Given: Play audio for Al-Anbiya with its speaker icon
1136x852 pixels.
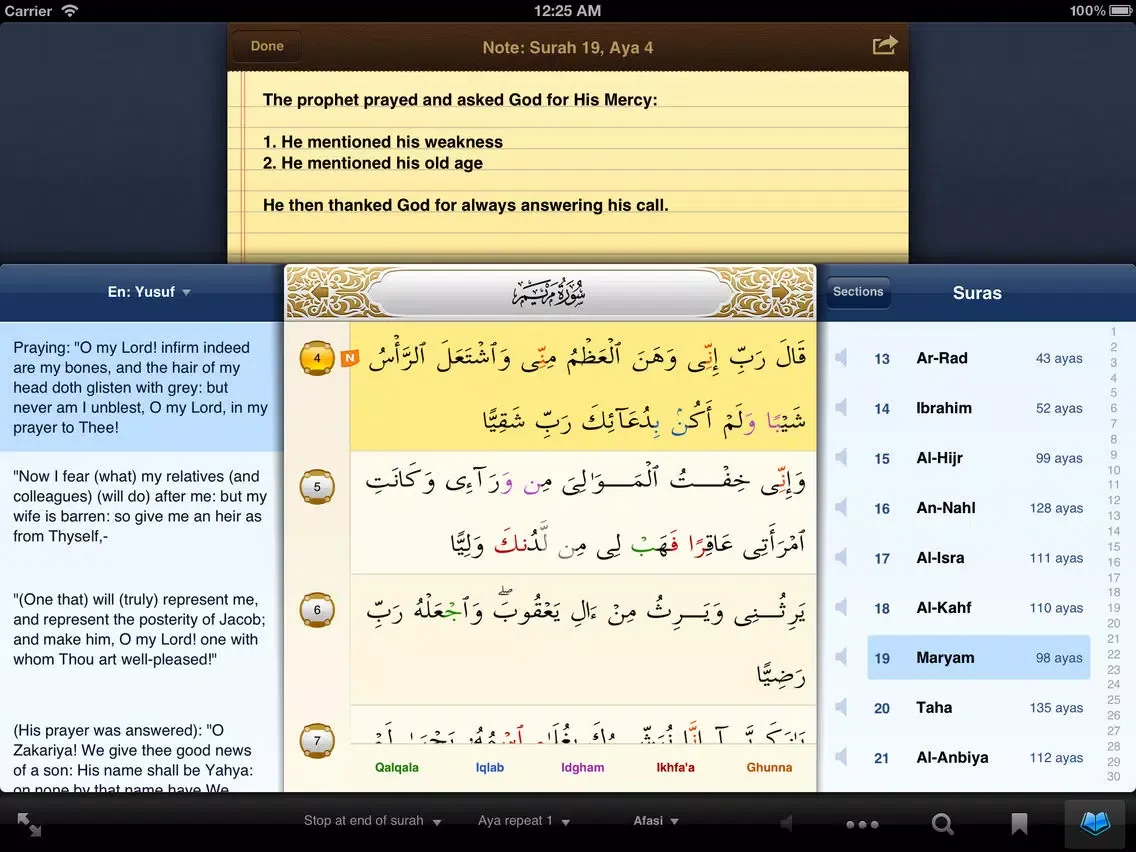Looking at the screenshot, I should pyautogui.click(x=840, y=757).
